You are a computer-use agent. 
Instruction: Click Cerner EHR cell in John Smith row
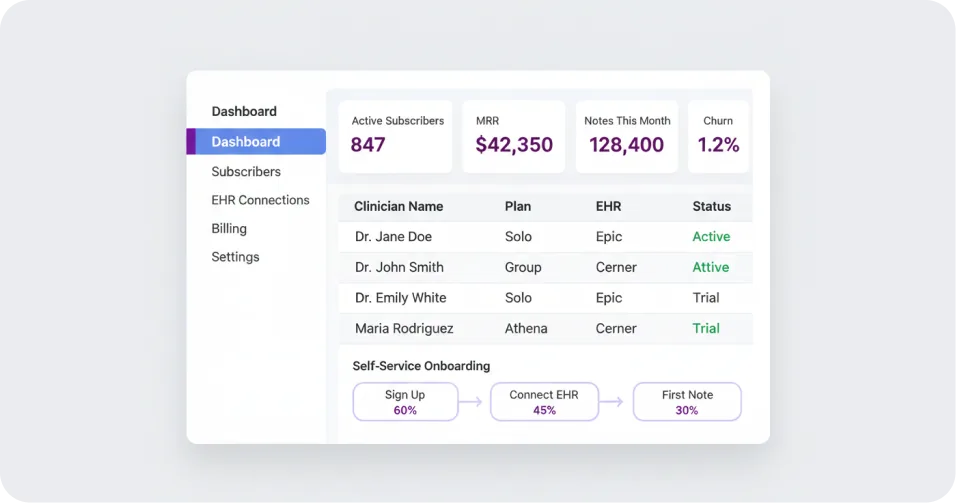tap(616, 267)
